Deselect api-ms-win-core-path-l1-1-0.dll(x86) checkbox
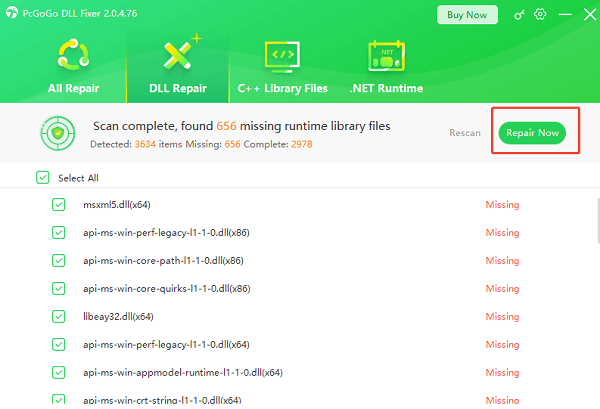 tap(58, 260)
